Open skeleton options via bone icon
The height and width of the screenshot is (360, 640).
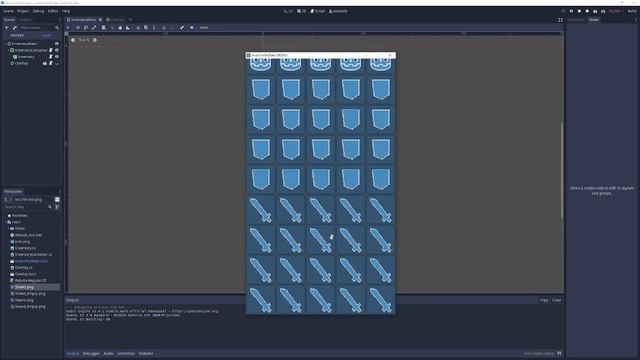click(182, 28)
